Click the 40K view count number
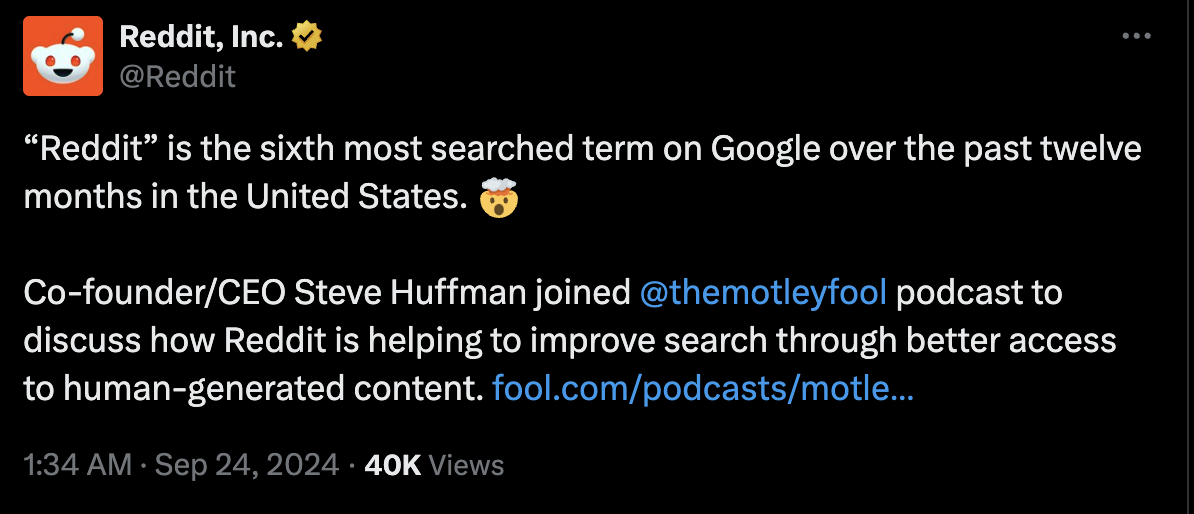 tap(394, 465)
